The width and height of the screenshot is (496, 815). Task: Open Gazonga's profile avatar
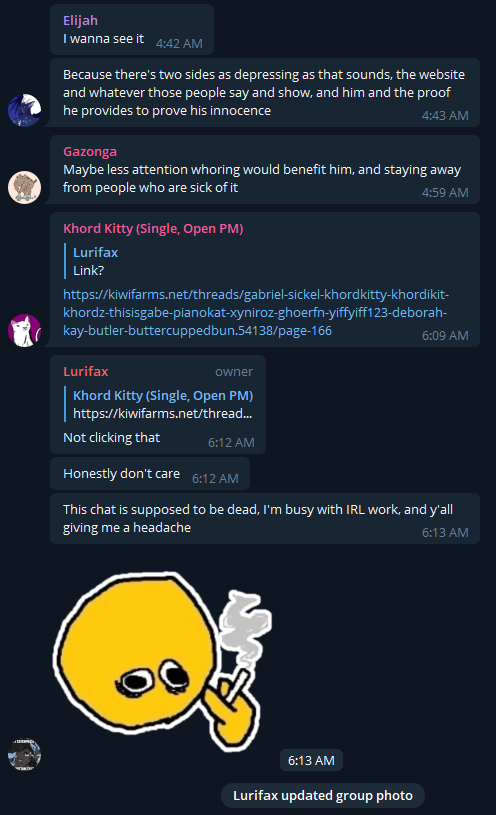(x=24, y=187)
